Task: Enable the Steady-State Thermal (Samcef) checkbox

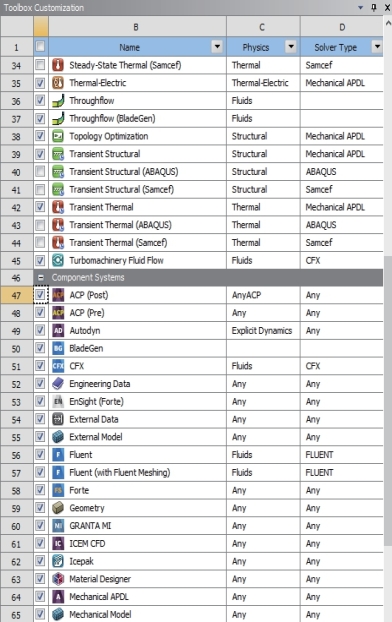Action: tap(40, 65)
